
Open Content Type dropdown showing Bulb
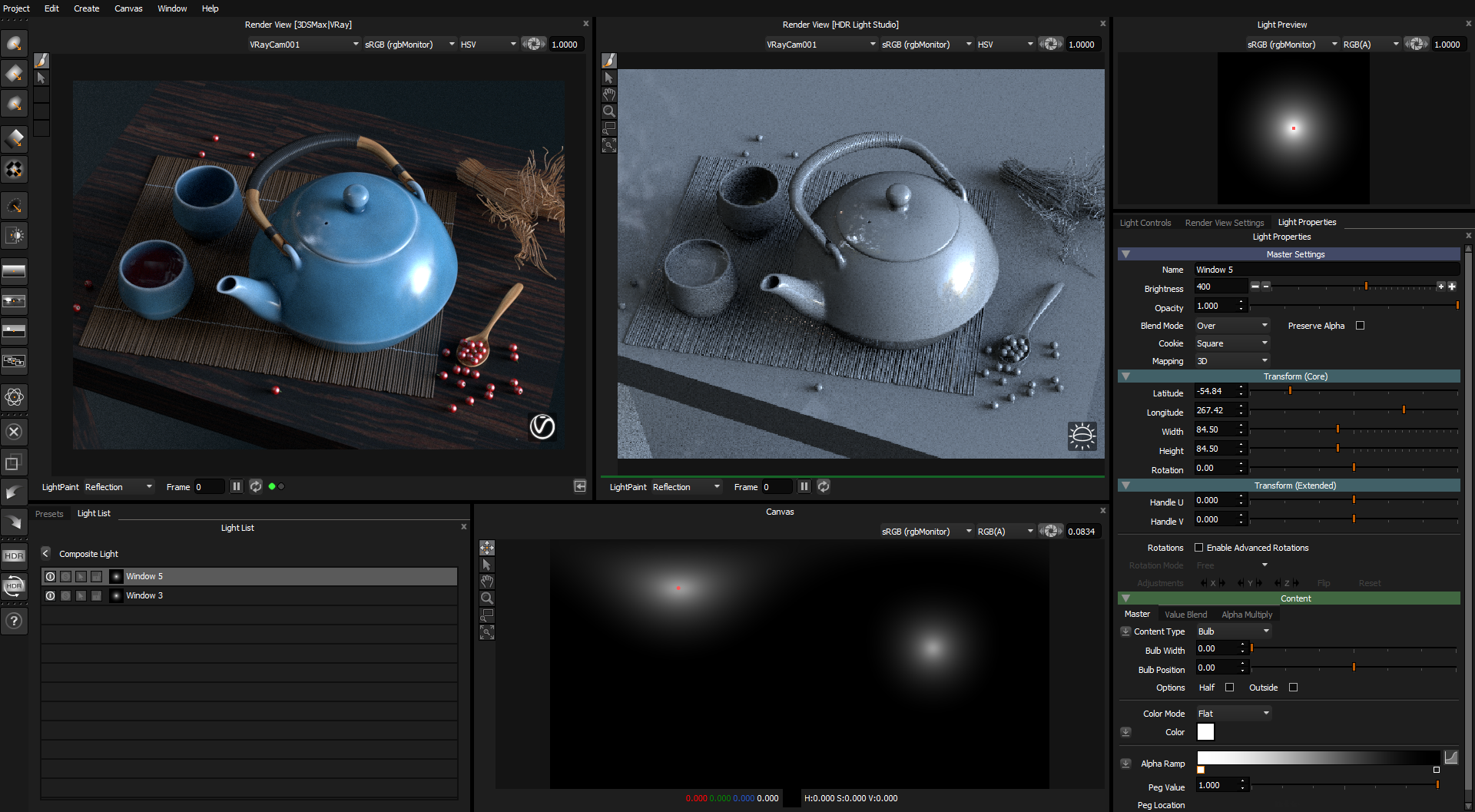click(1234, 631)
